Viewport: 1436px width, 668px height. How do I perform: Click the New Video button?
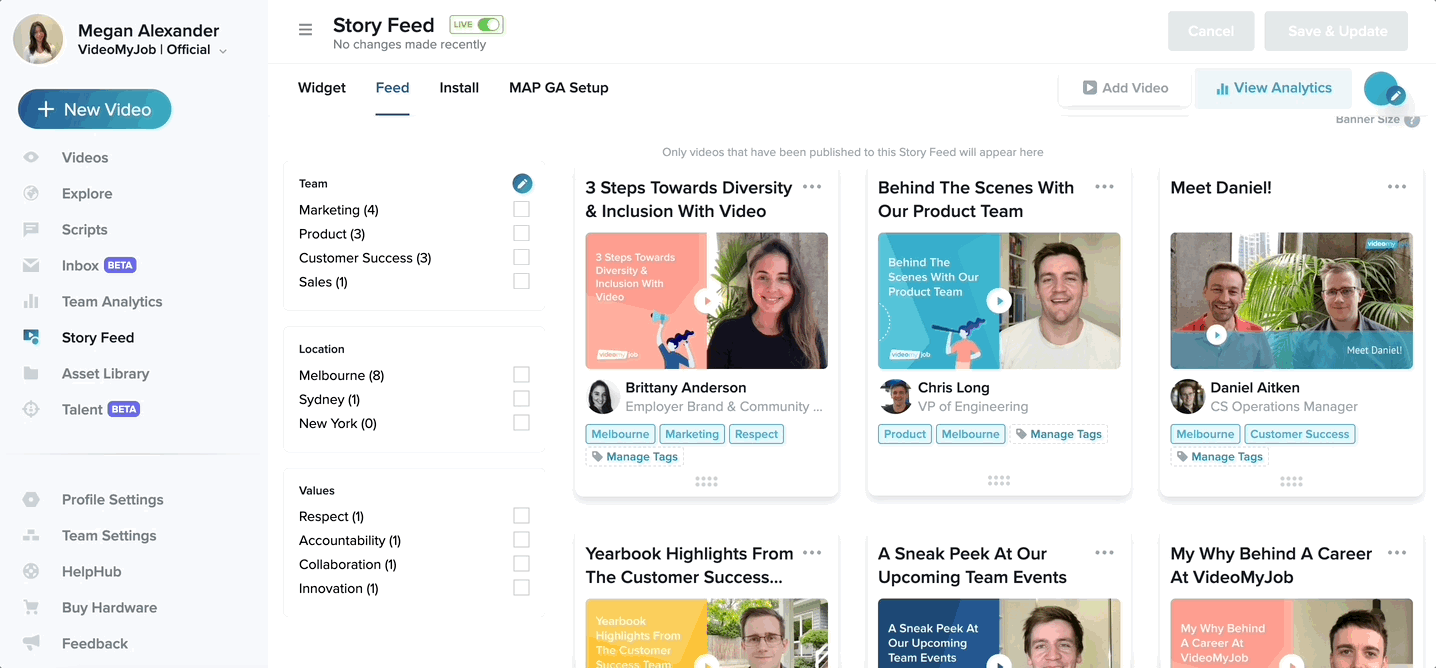coord(94,109)
